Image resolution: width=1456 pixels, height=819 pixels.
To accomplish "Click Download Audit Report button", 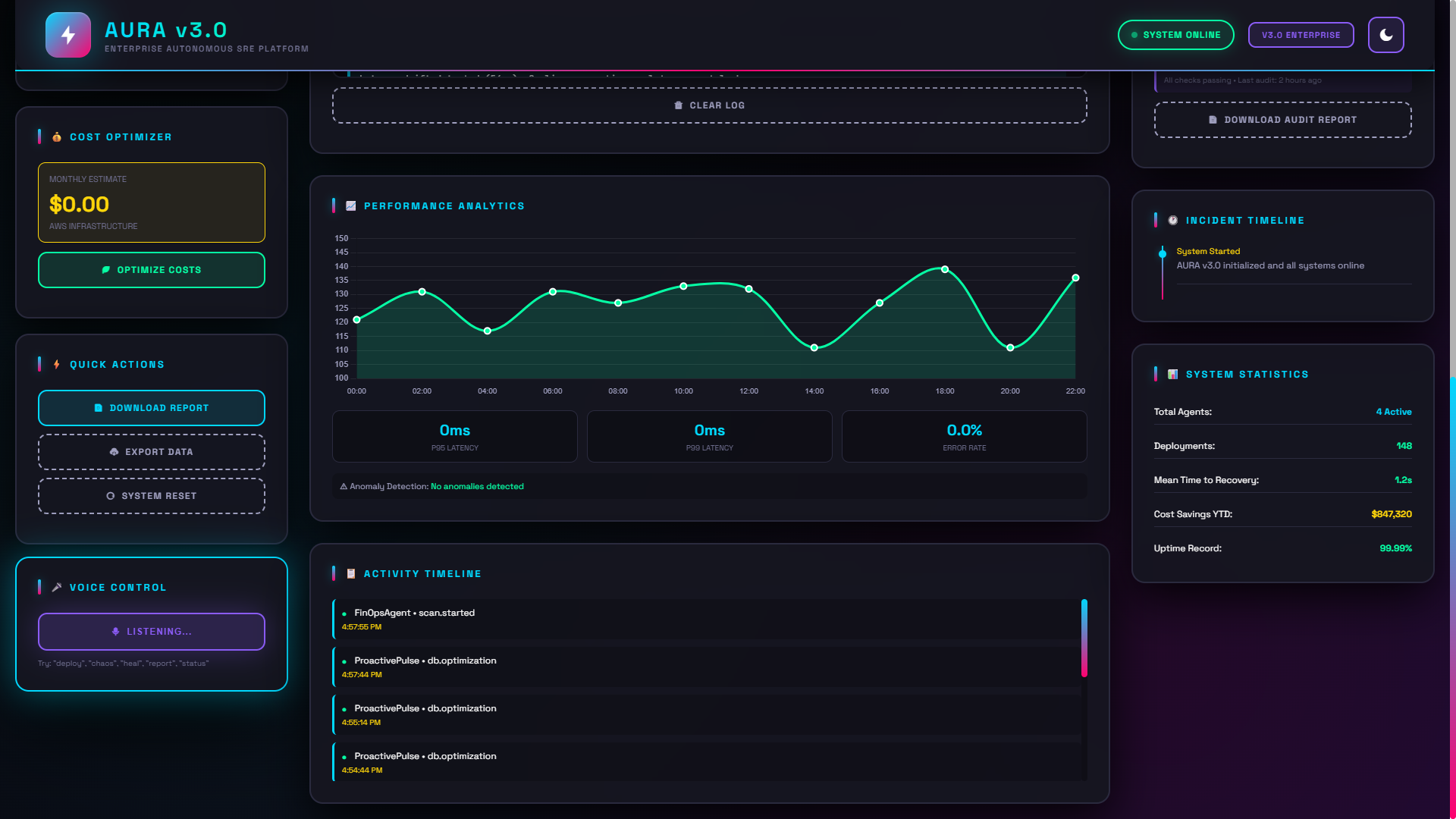I will click(x=1282, y=120).
